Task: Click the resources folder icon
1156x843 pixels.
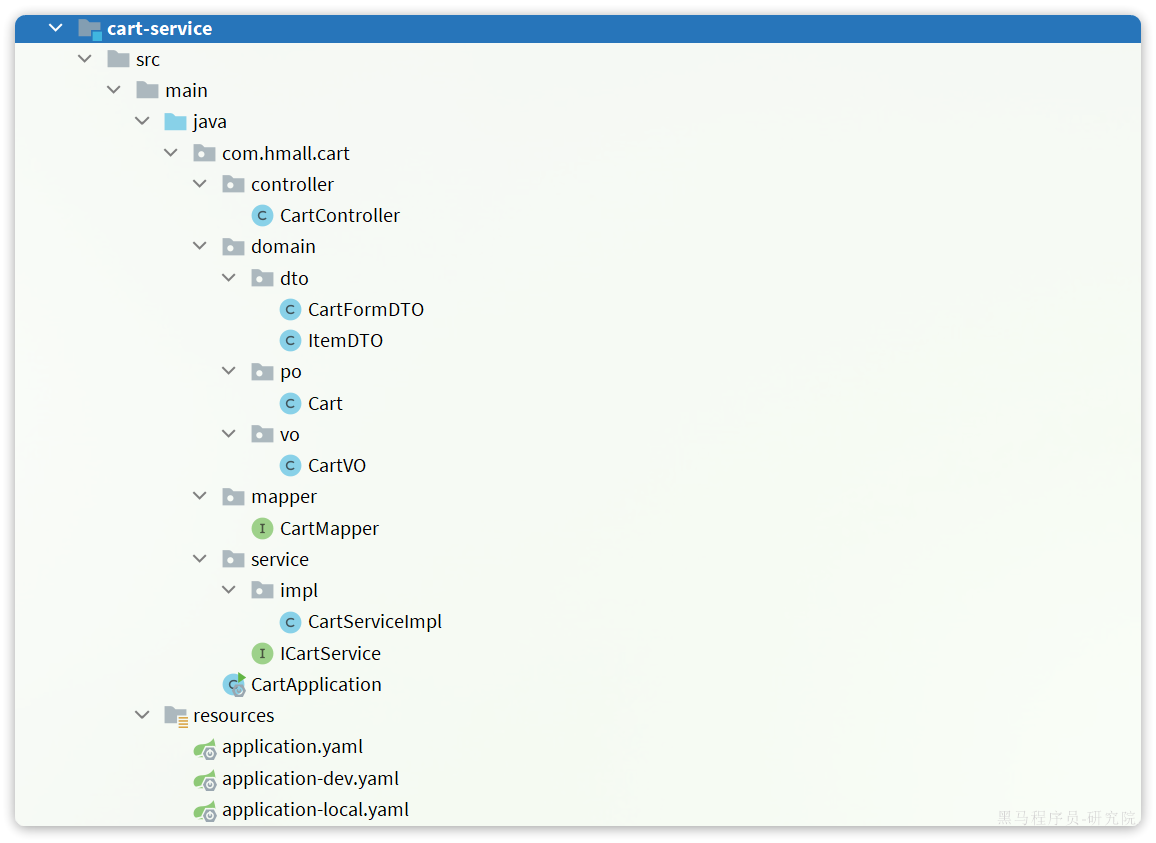Action: (176, 716)
